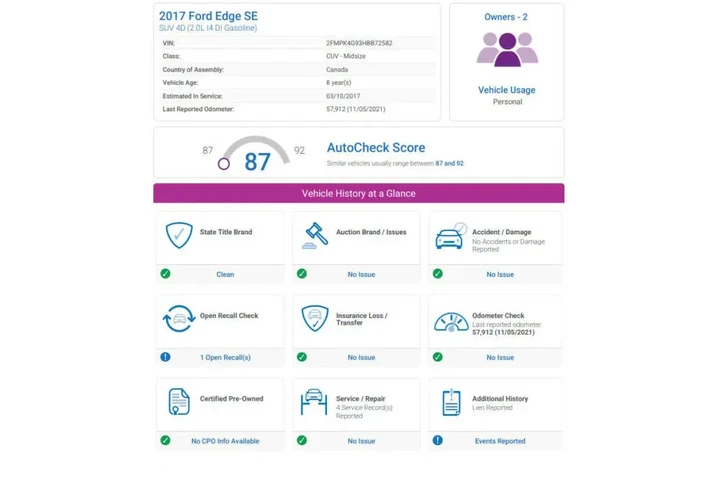Viewport: 720px width, 480px height.
Task: Click the Vehicle Usage label
Action: [507, 90]
